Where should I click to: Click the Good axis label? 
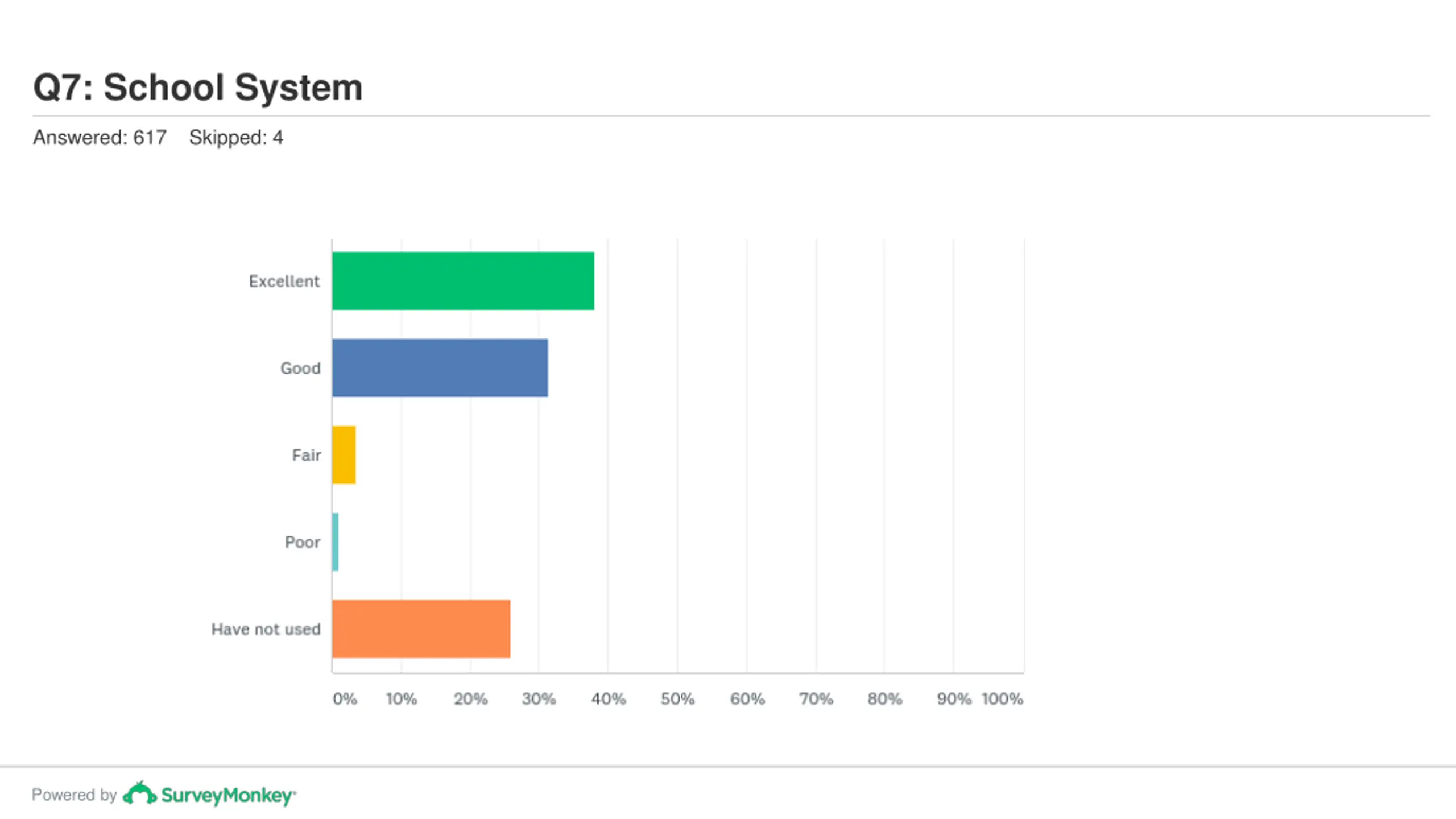point(300,368)
